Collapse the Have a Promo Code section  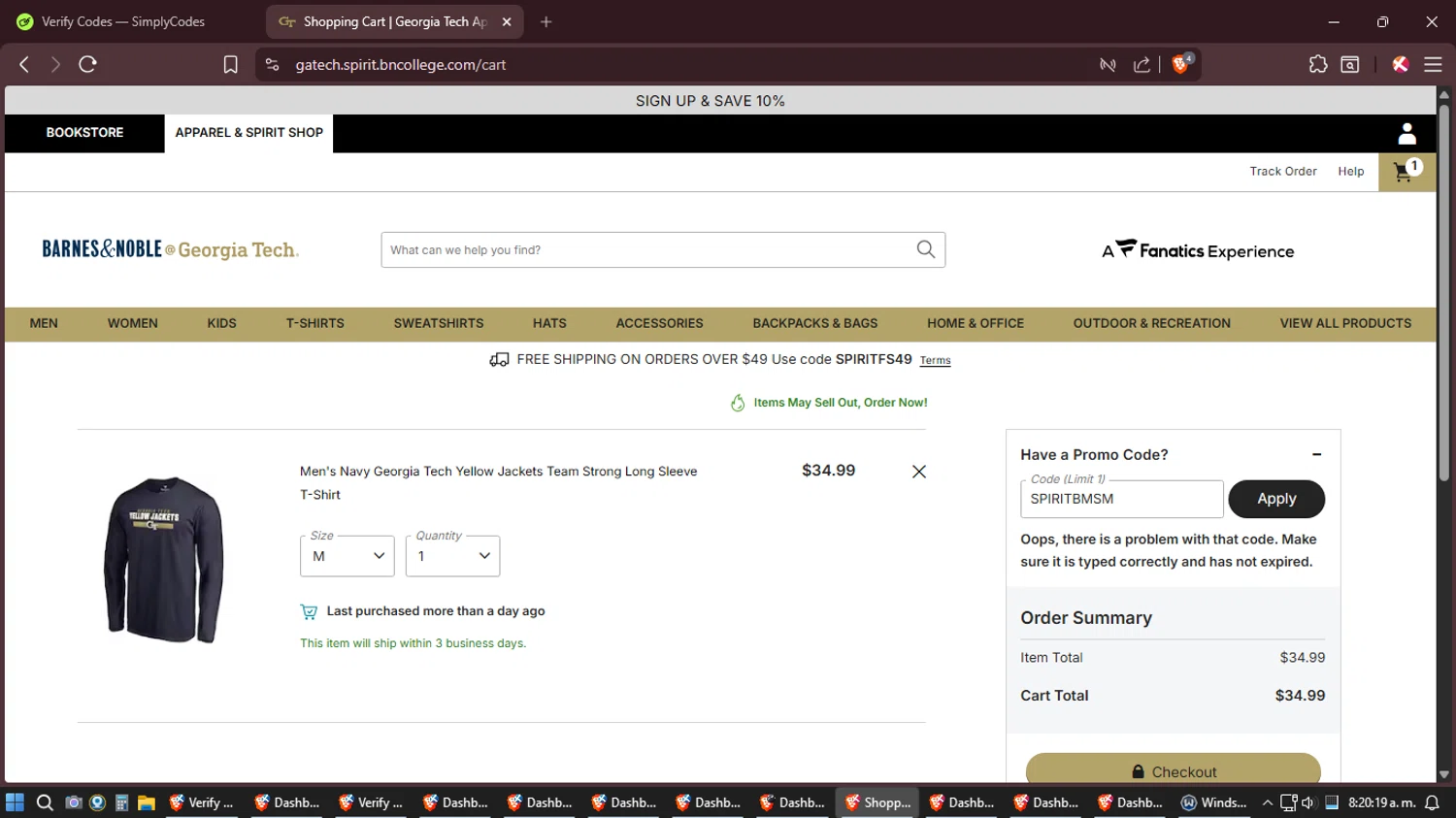[x=1317, y=454]
